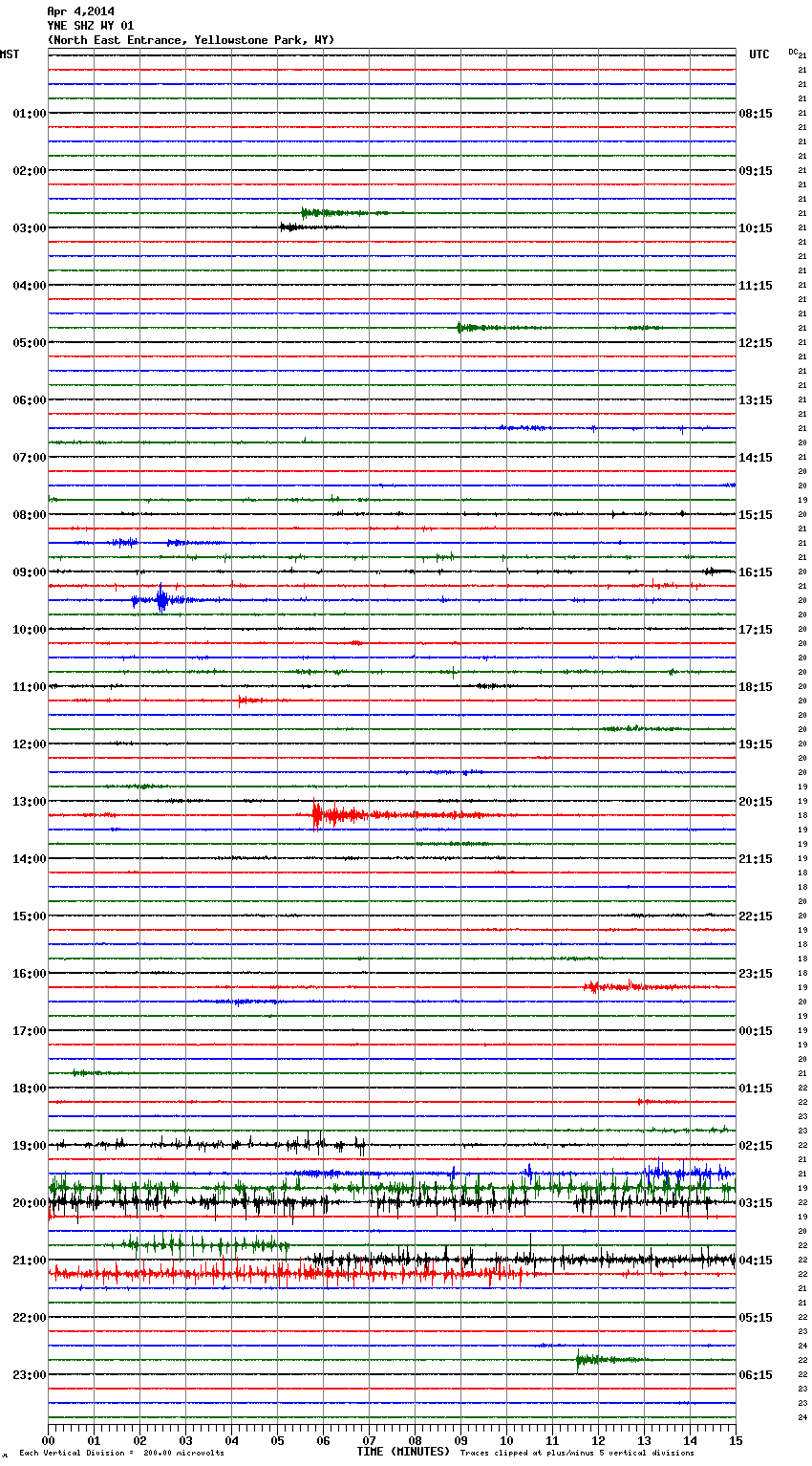Click the 08:15 UTC time label
The height and width of the screenshot is (1466, 812).
click(x=756, y=114)
